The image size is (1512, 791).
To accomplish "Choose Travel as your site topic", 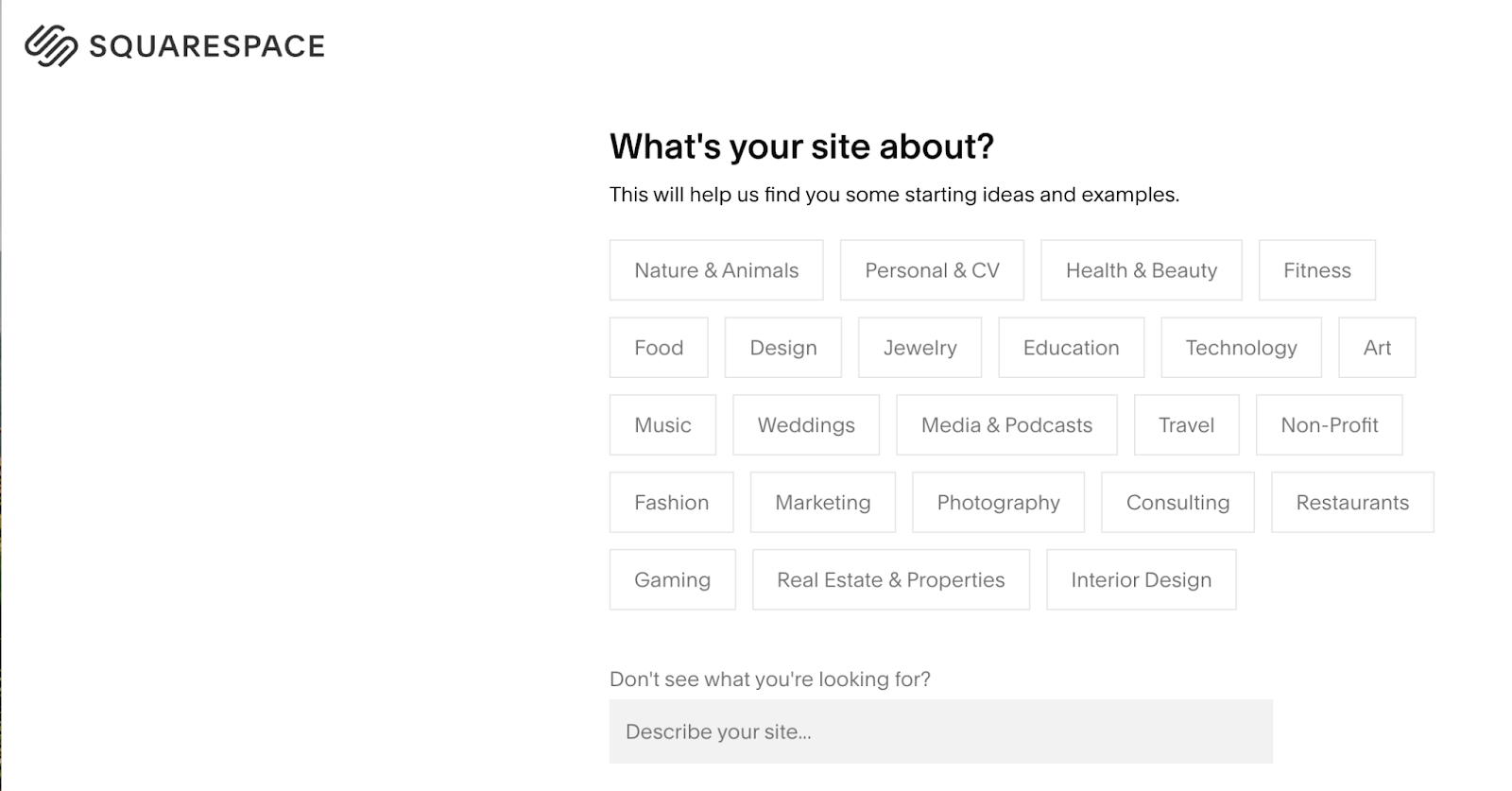I will [x=1187, y=425].
